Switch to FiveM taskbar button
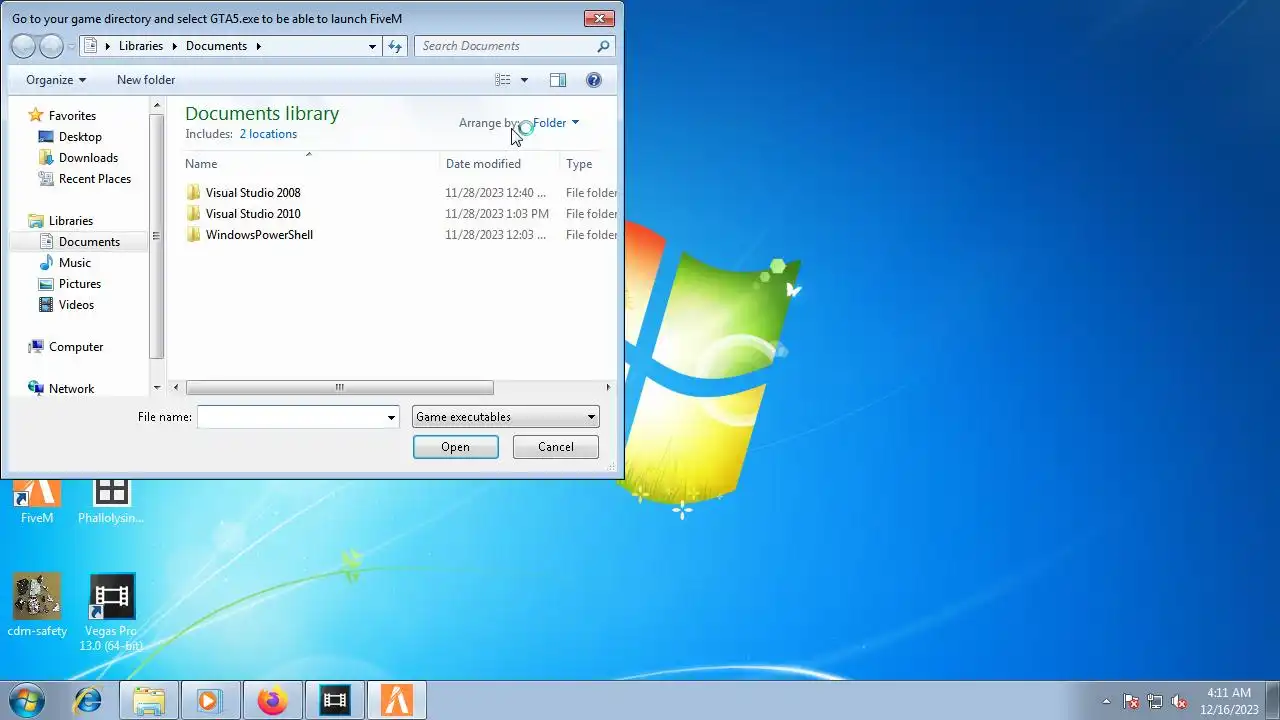The width and height of the screenshot is (1280, 720). tap(397, 700)
